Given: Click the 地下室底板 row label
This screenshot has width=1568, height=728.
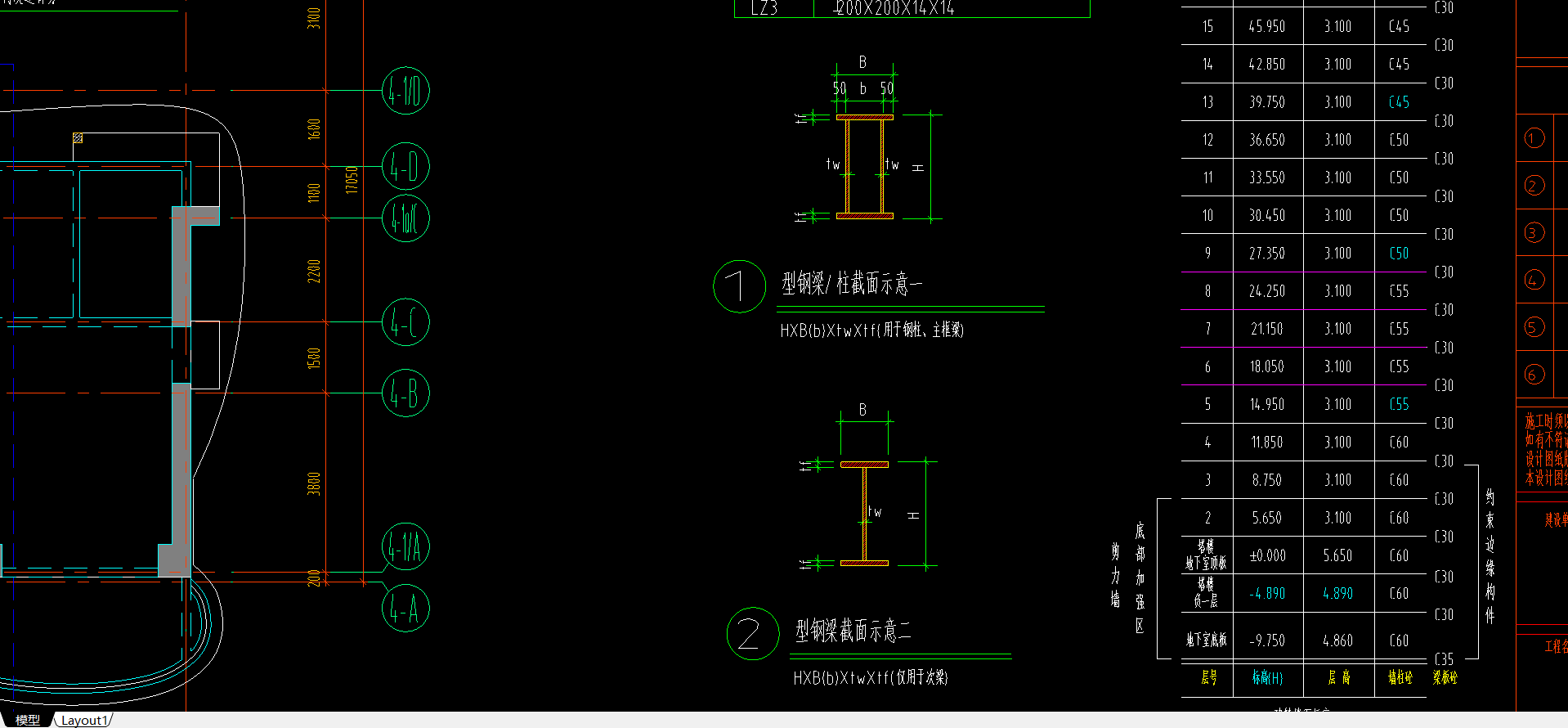Looking at the screenshot, I should (1207, 640).
